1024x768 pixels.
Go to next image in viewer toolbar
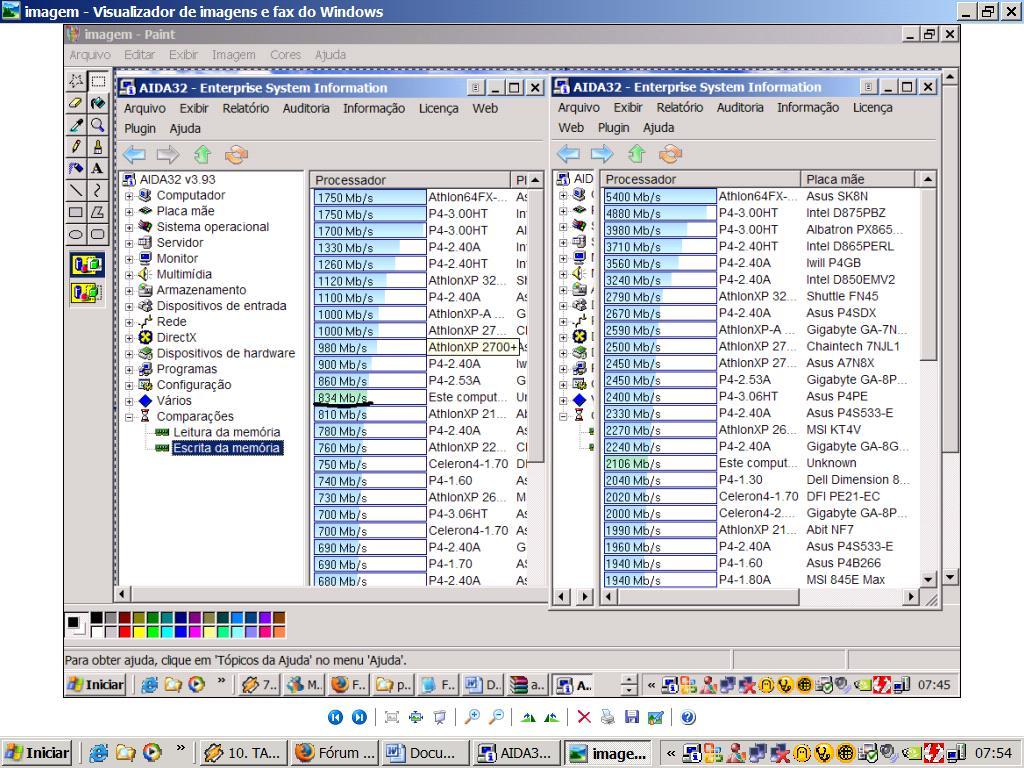(x=359, y=717)
